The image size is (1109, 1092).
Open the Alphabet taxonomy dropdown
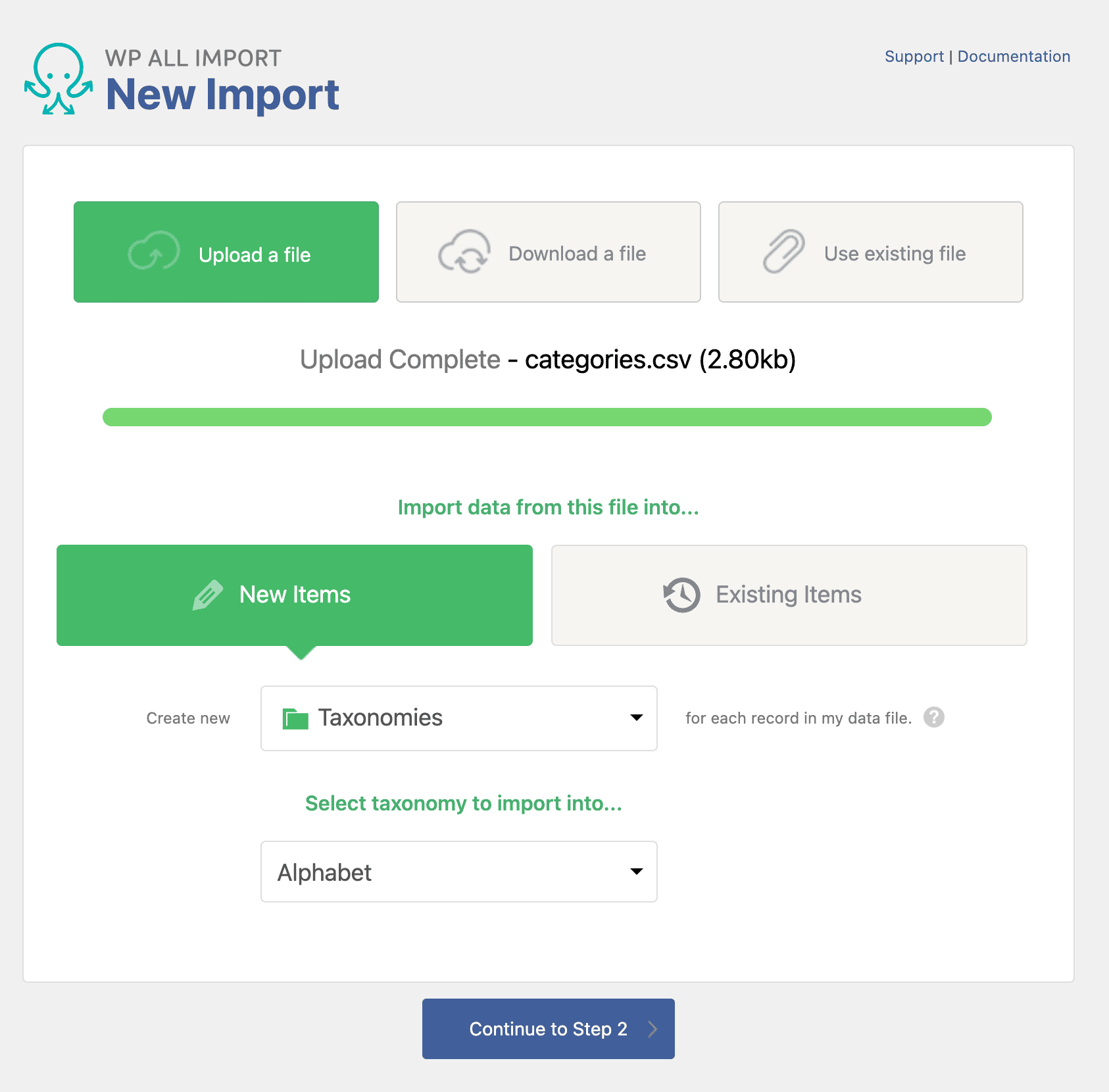[458, 872]
